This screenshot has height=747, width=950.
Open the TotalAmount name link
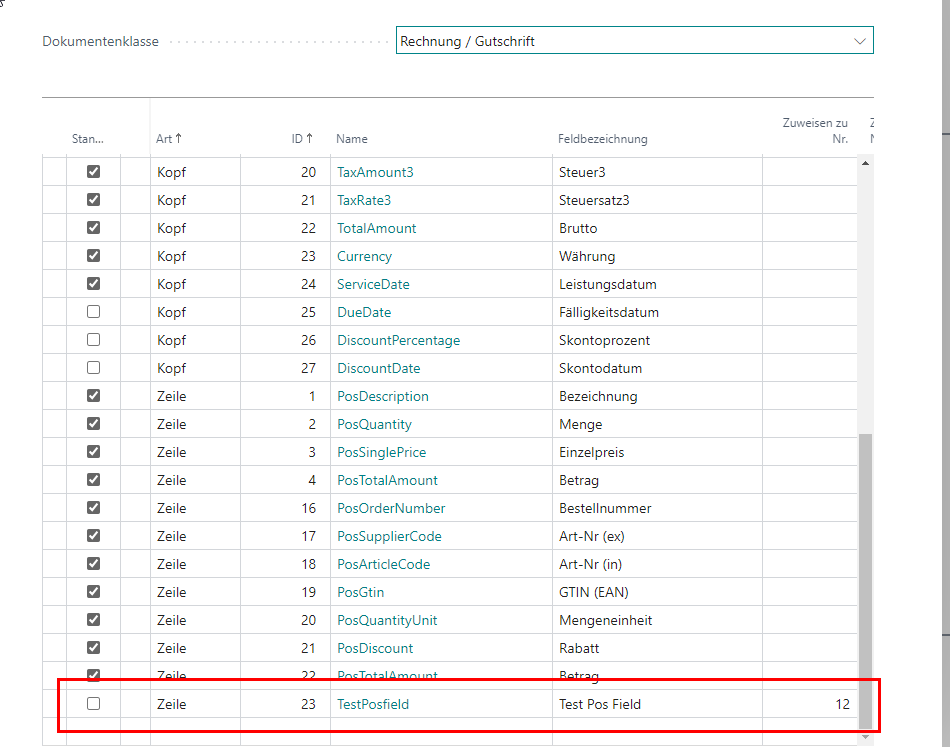[x=376, y=228]
